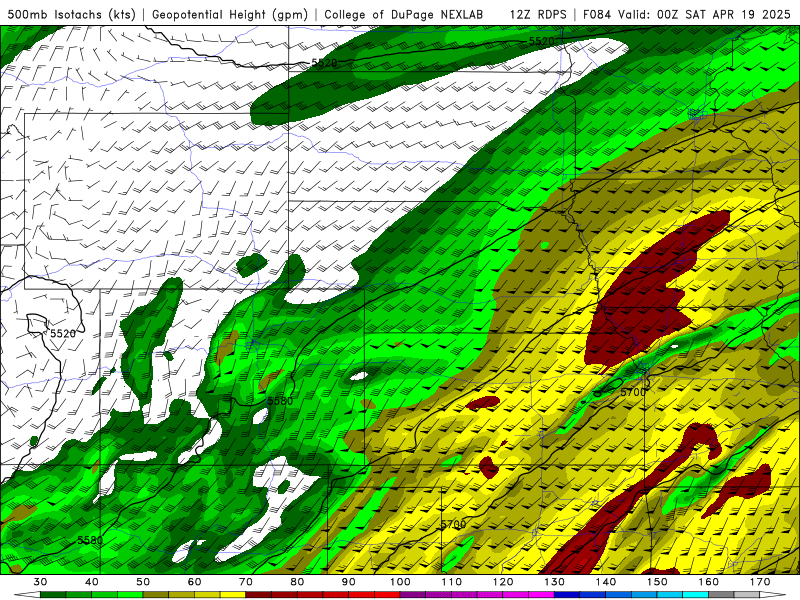Click the '120' legend scale number
Image resolution: width=800 pixels, height=600 pixels.
point(503,582)
